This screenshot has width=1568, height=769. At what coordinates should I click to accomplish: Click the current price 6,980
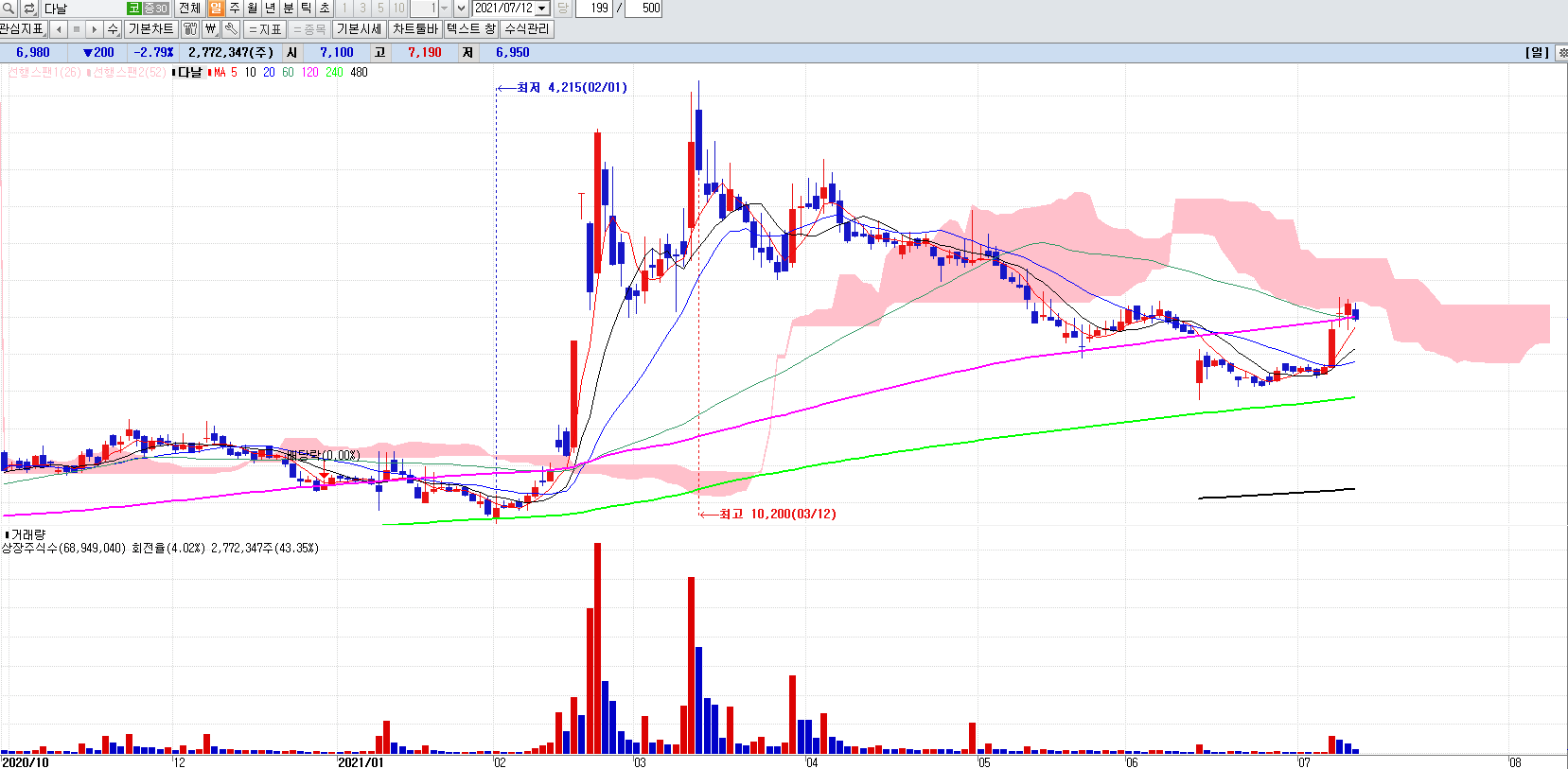coord(33,52)
